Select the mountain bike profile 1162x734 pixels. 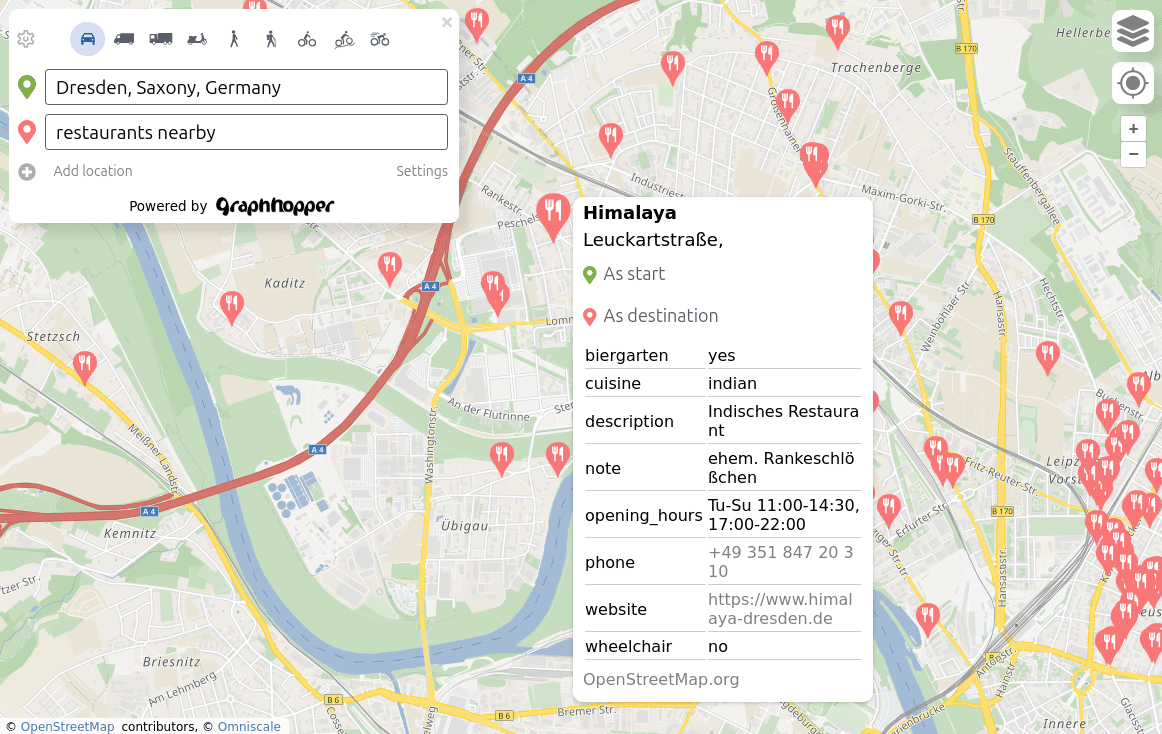(x=344, y=39)
